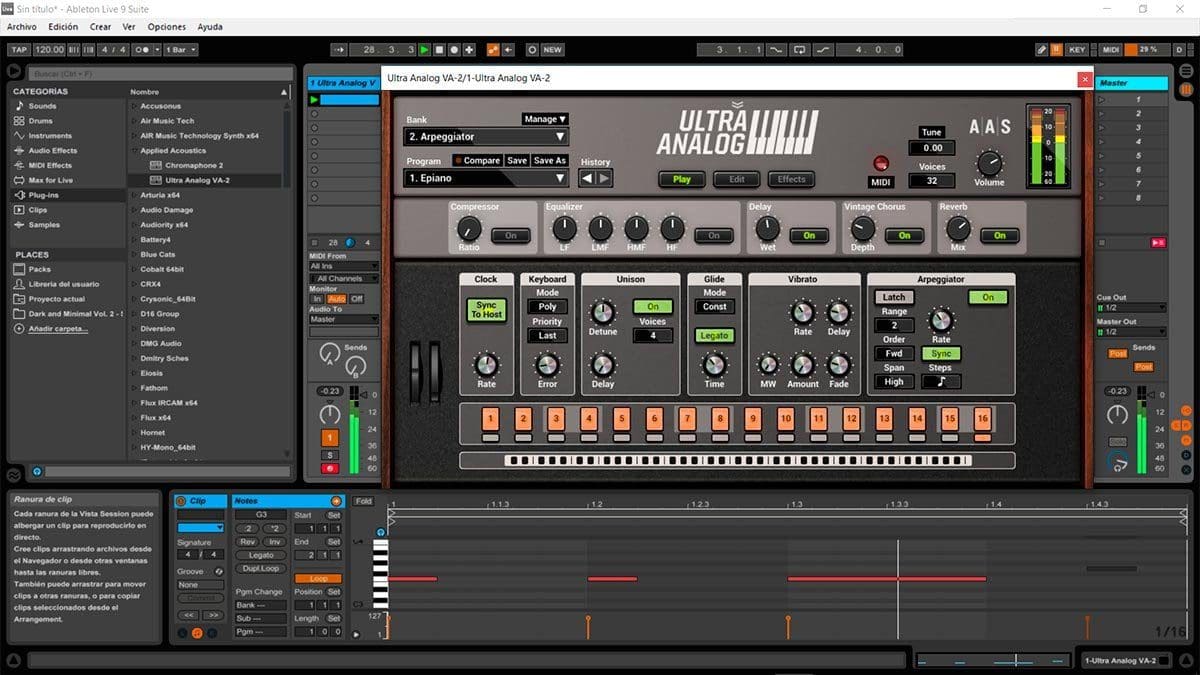Click the Añadir carpeta add-folder icon
This screenshot has height=675, width=1200.
pos(19,329)
